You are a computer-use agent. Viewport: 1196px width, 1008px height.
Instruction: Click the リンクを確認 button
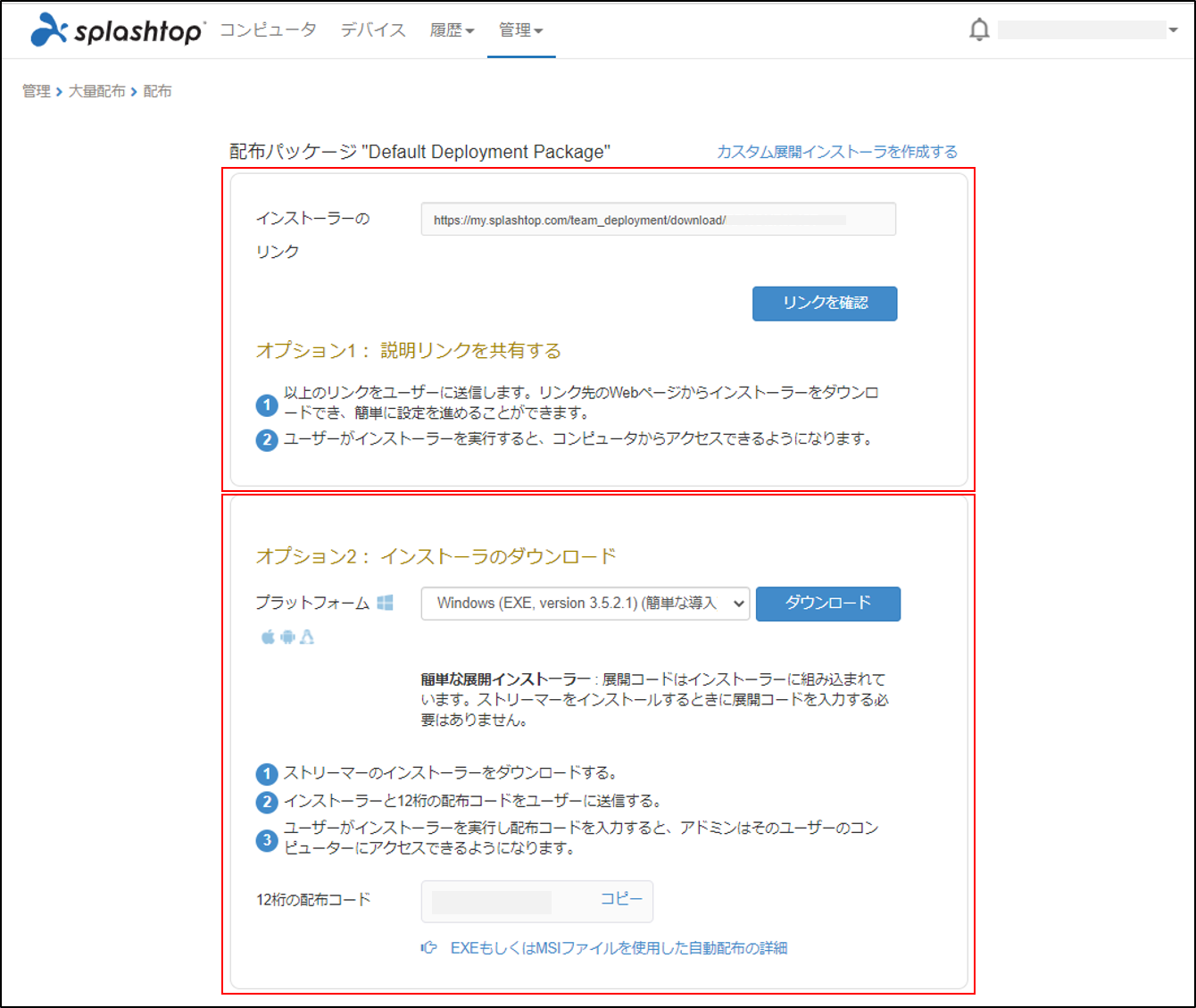[824, 303]
